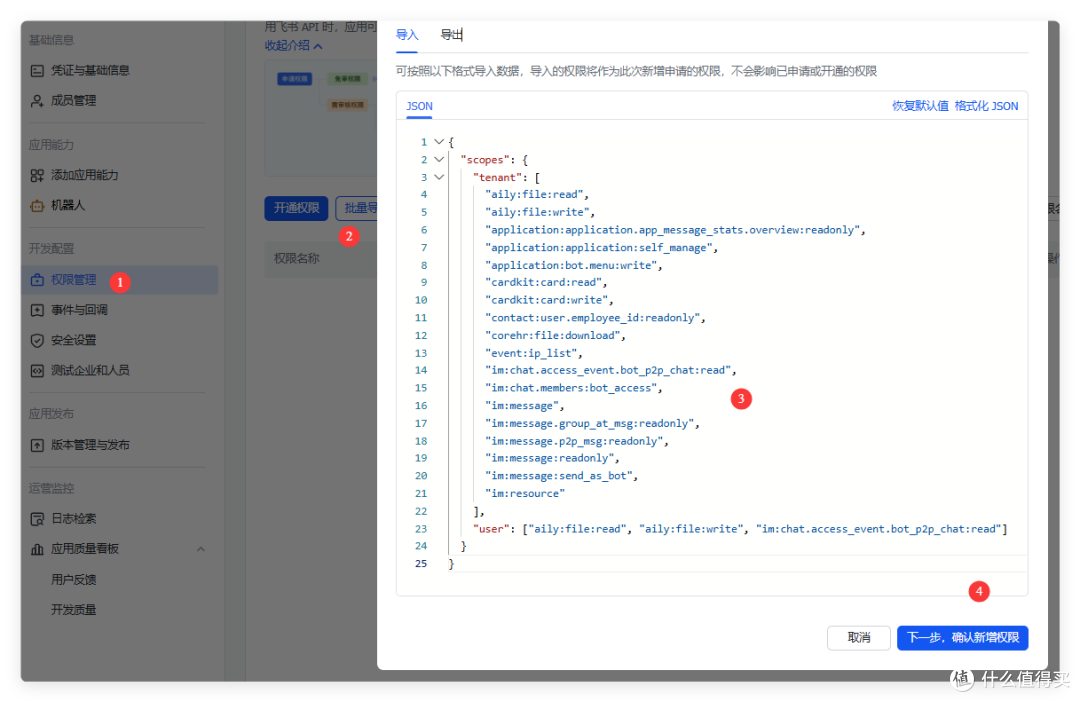Click the 日志检索 search icon
This screenshot has width=1080, height=702.
(37, 519)
